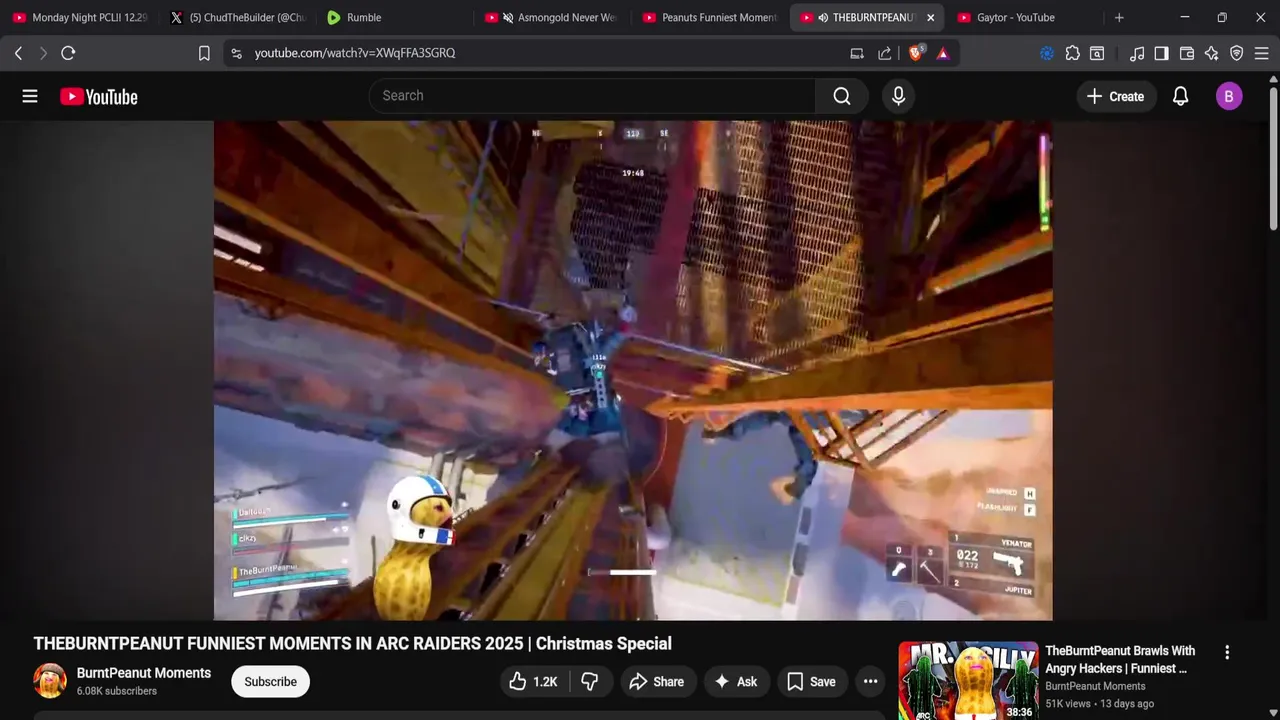This screenshot has height=720, width=1280.
Task: Focus the browser address bar URL
Action: [355, 53]
